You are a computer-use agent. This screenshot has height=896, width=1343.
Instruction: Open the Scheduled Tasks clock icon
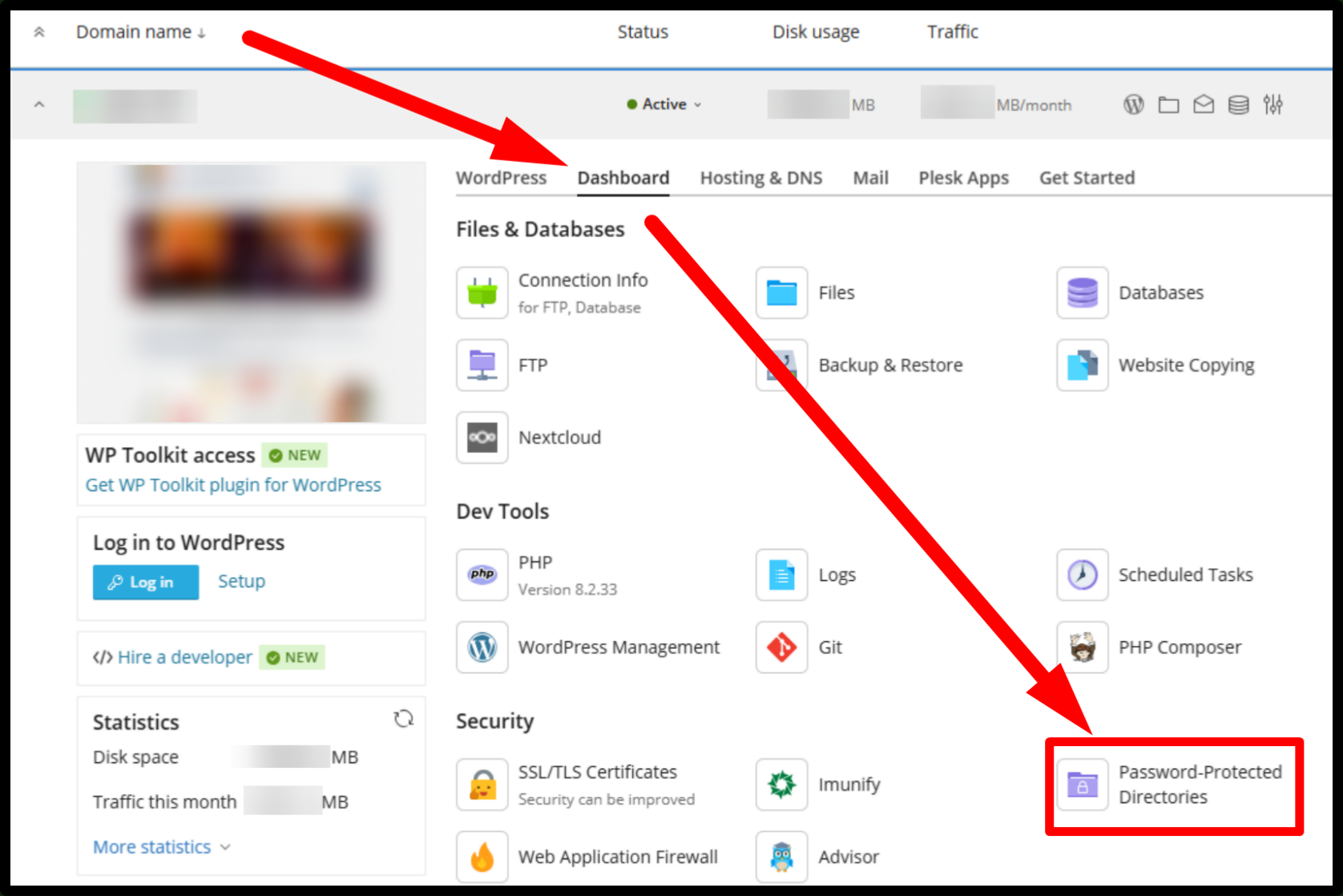(x=1082, y=575)
